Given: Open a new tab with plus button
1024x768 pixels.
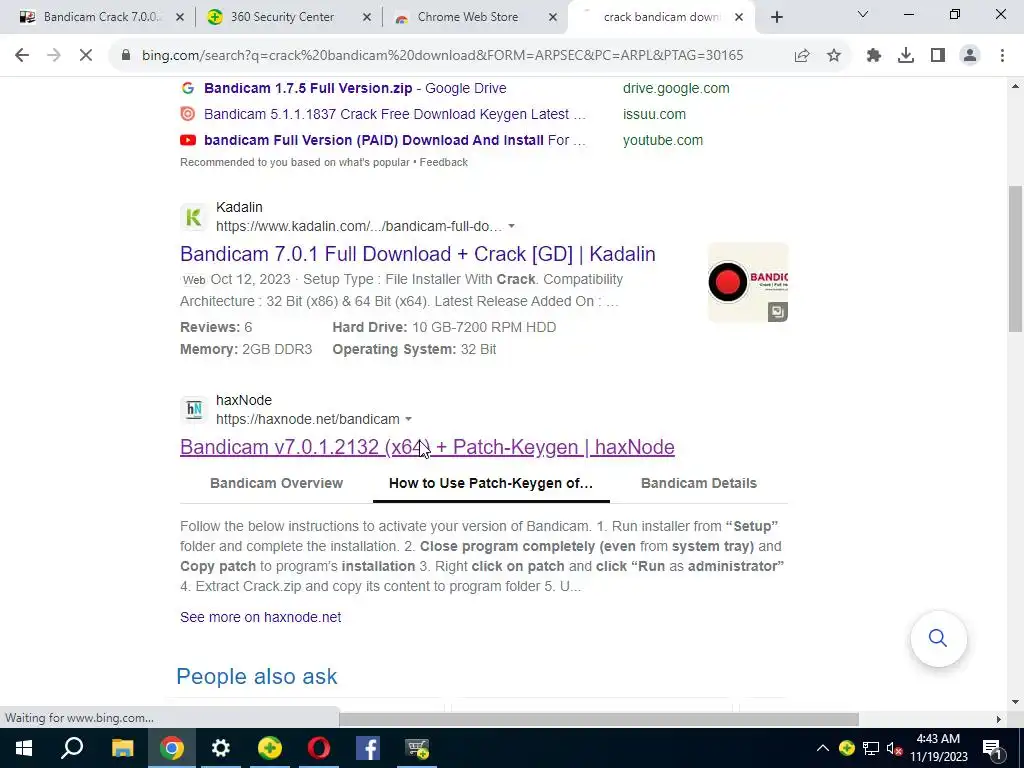Looking at the screenshot, I should coord(776,17).
